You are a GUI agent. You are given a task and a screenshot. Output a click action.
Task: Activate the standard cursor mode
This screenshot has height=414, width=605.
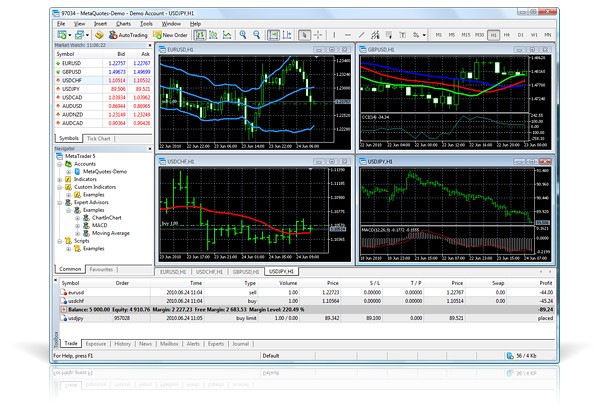[x=304, y=35]
